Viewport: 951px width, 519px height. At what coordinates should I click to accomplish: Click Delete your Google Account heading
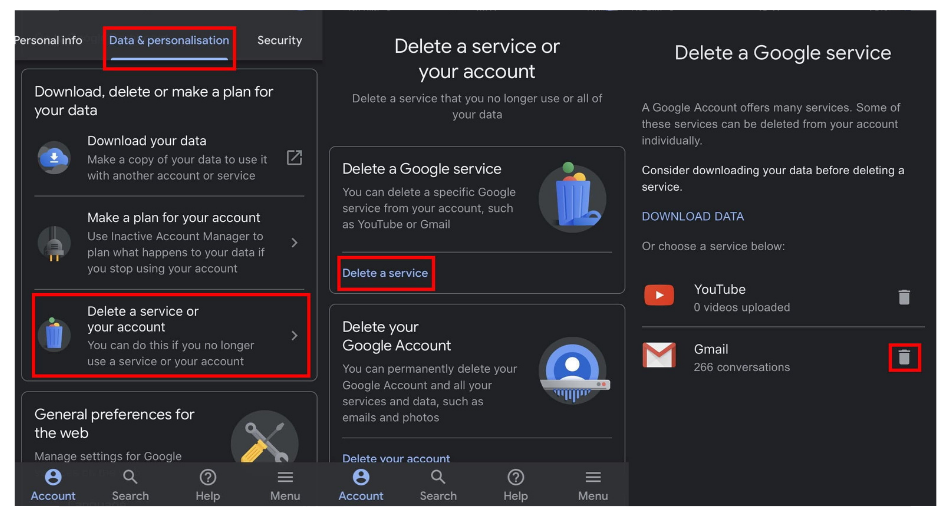point(397,336)
